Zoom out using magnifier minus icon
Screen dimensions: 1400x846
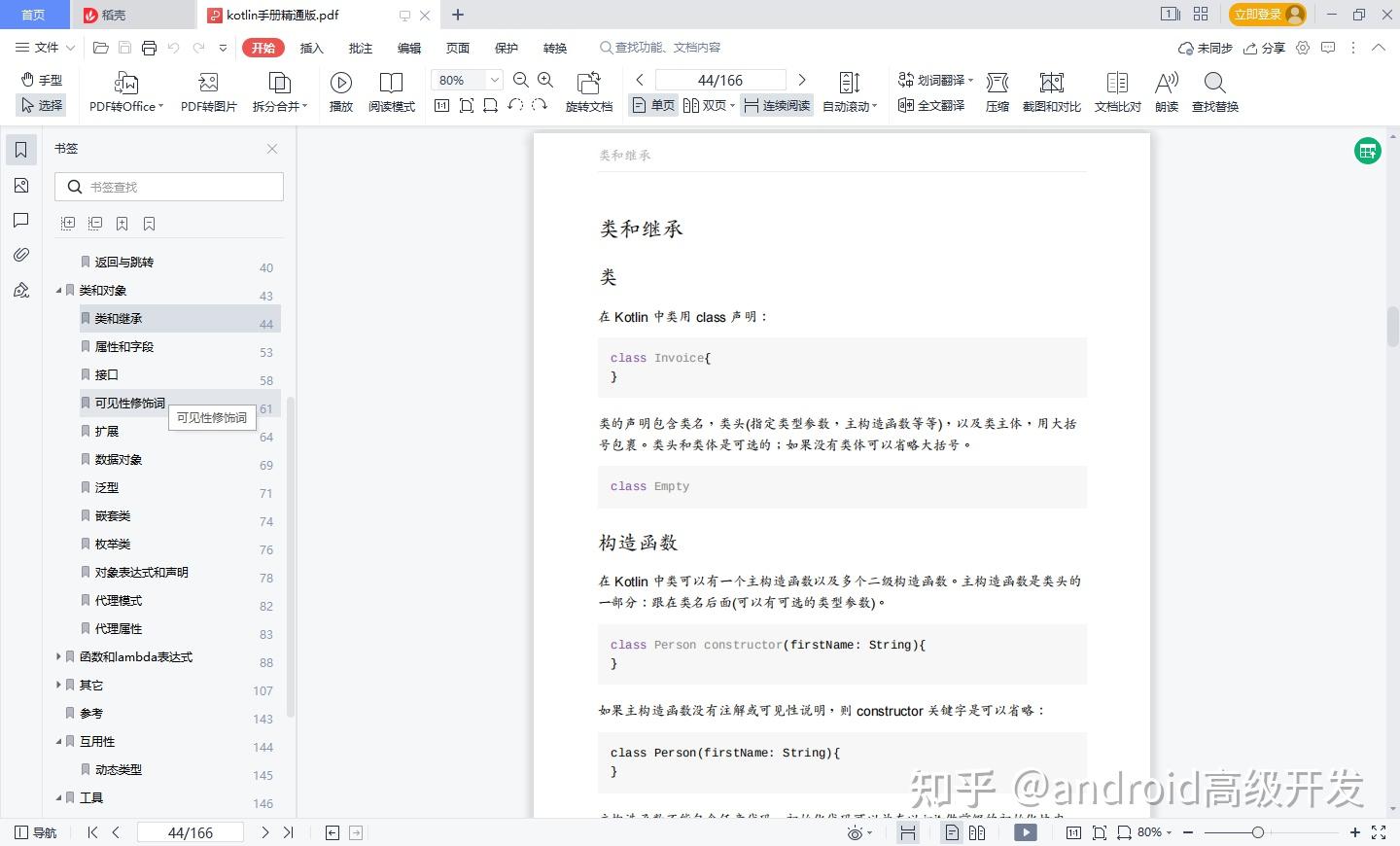pos(521,80)
